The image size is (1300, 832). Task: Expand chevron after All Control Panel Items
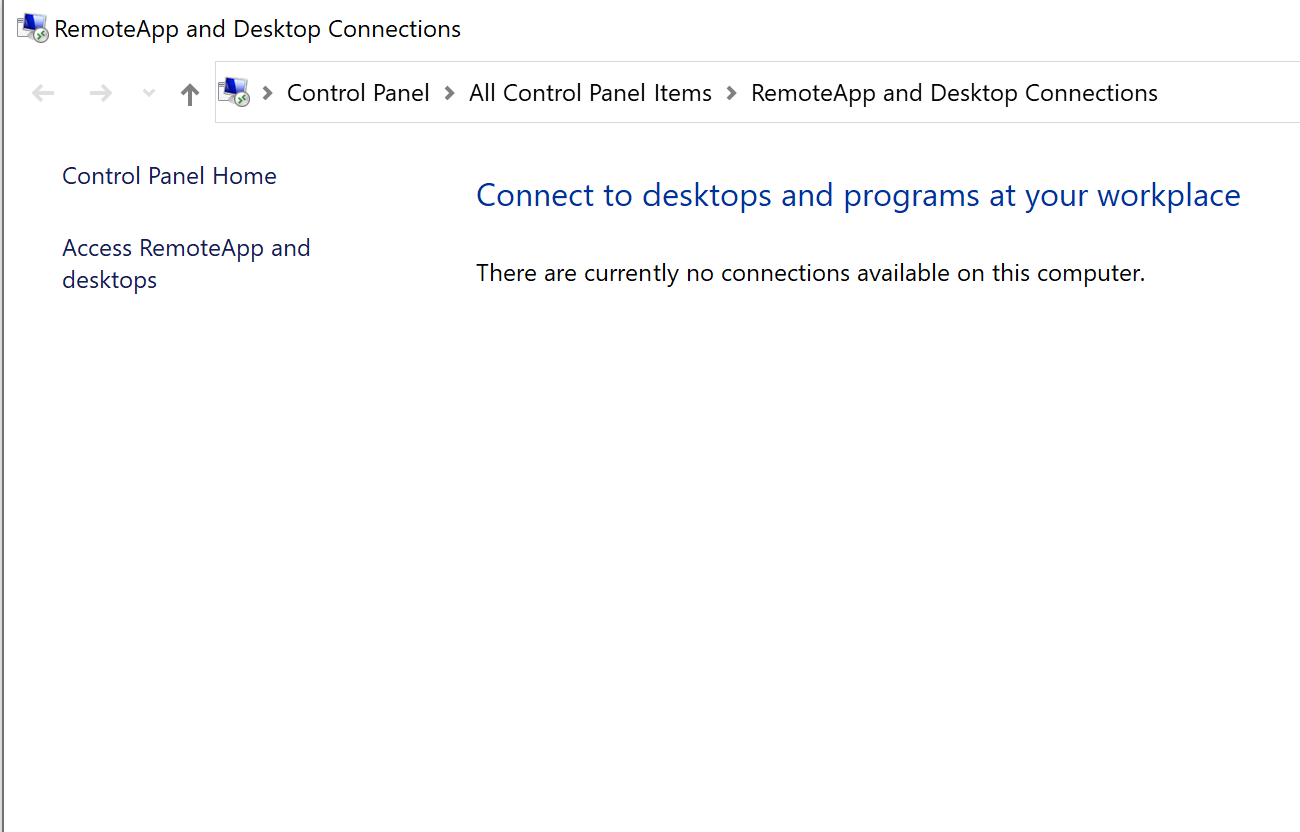pyautogui.click(x=732, y=93)
